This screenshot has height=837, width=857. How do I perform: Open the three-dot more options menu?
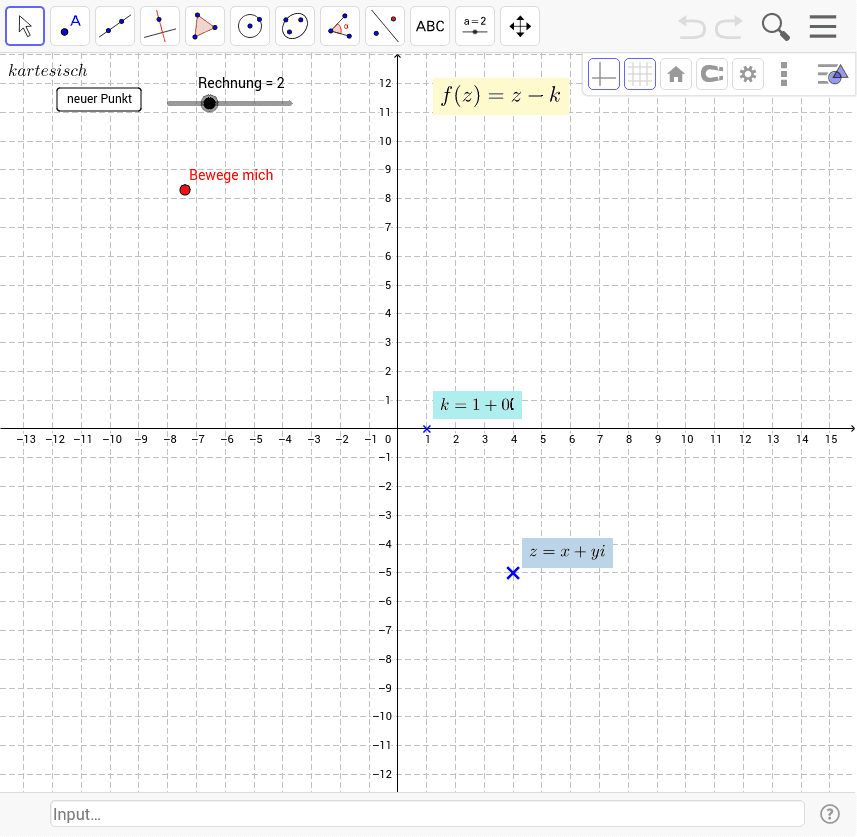(784, 74)
